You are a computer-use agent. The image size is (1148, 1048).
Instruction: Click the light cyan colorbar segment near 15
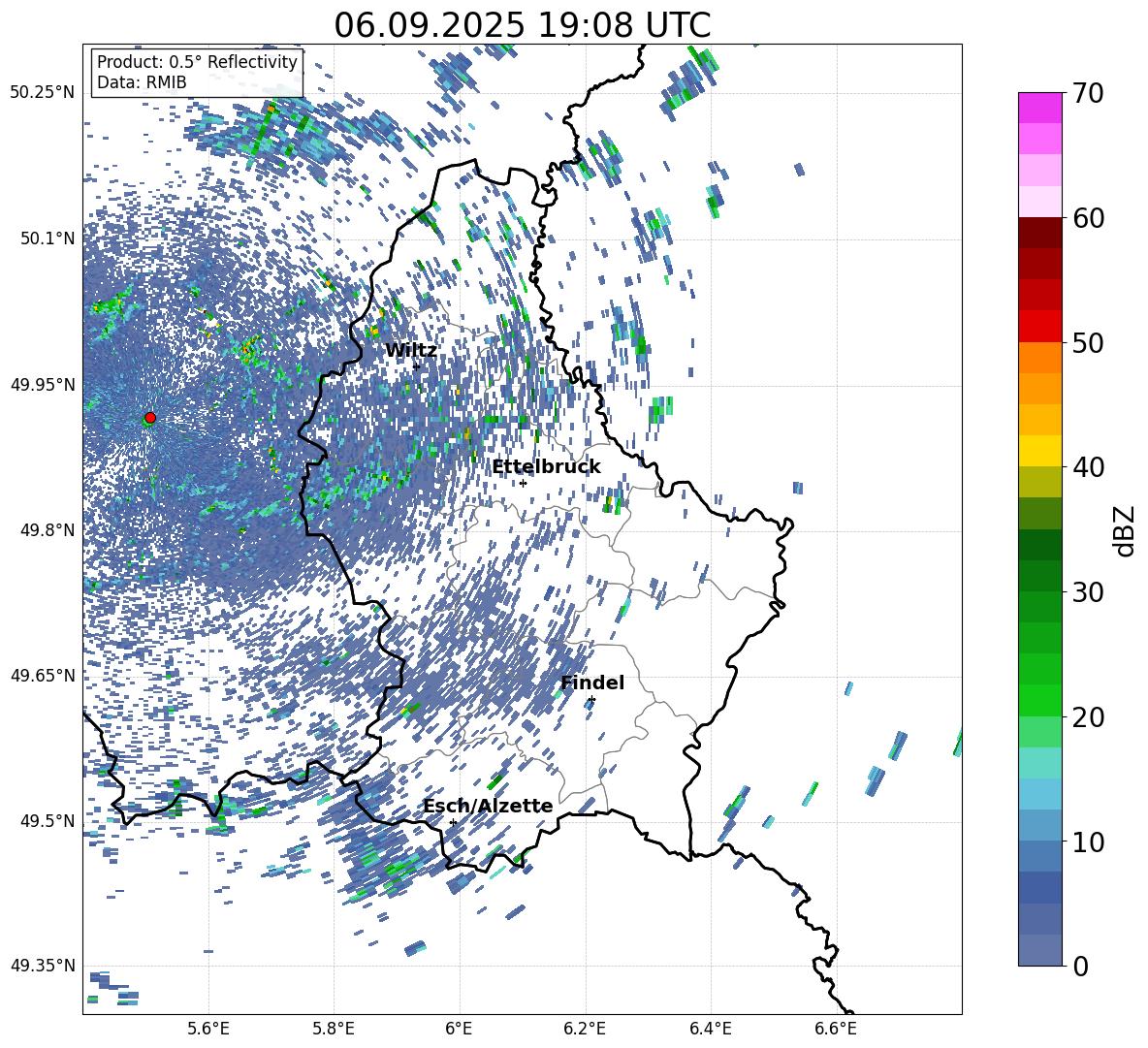[1039, 763]
